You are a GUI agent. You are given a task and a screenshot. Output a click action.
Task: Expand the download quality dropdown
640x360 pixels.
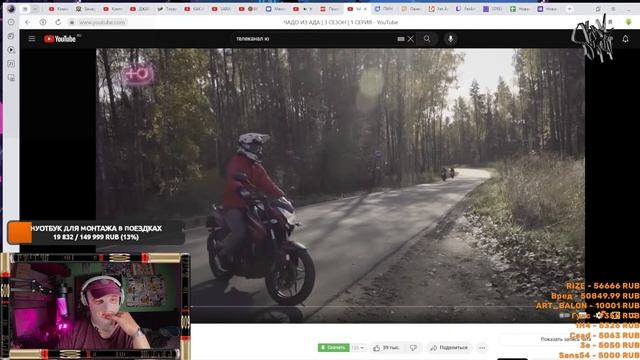click(358, 348)
